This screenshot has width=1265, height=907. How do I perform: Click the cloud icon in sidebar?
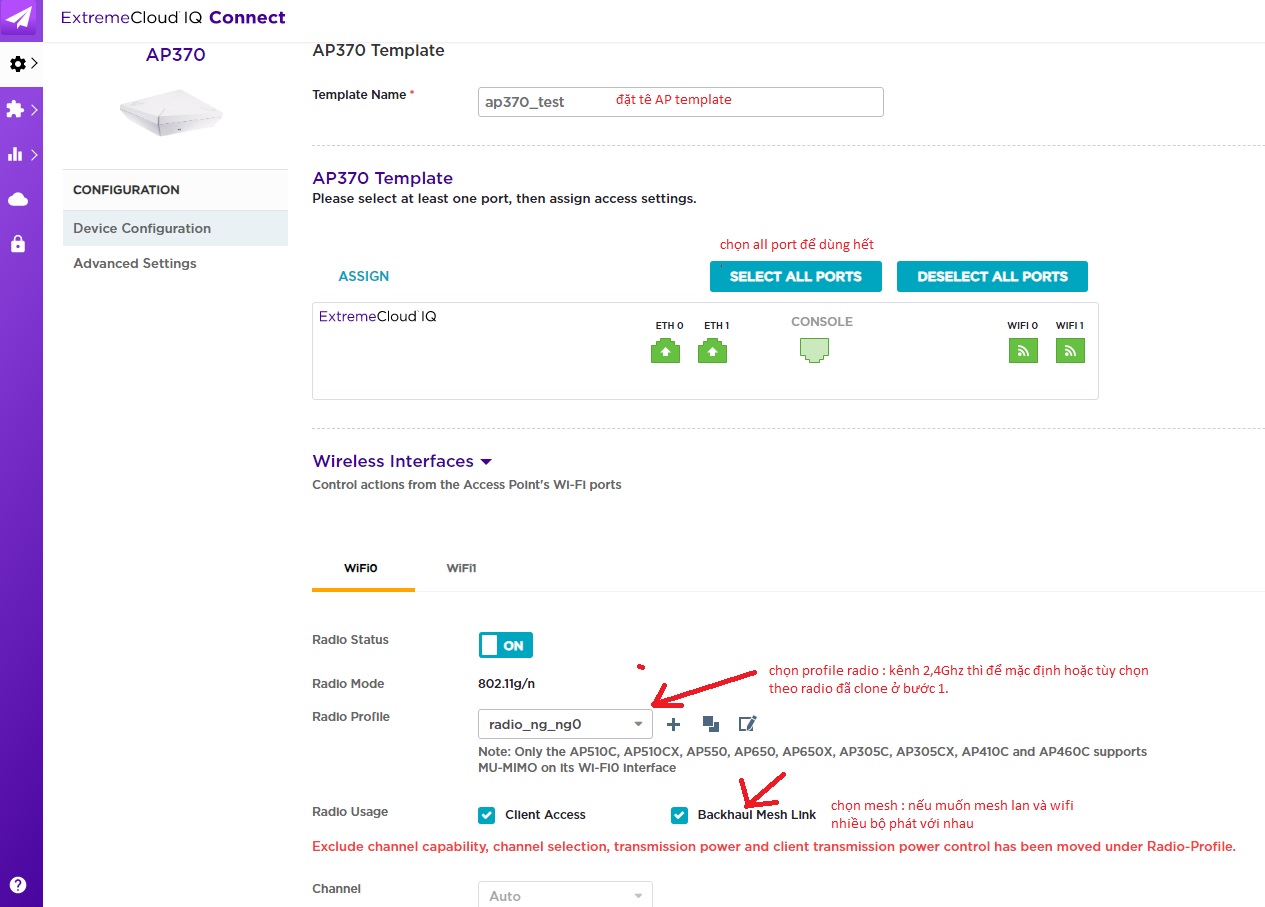tap(18, 200)
